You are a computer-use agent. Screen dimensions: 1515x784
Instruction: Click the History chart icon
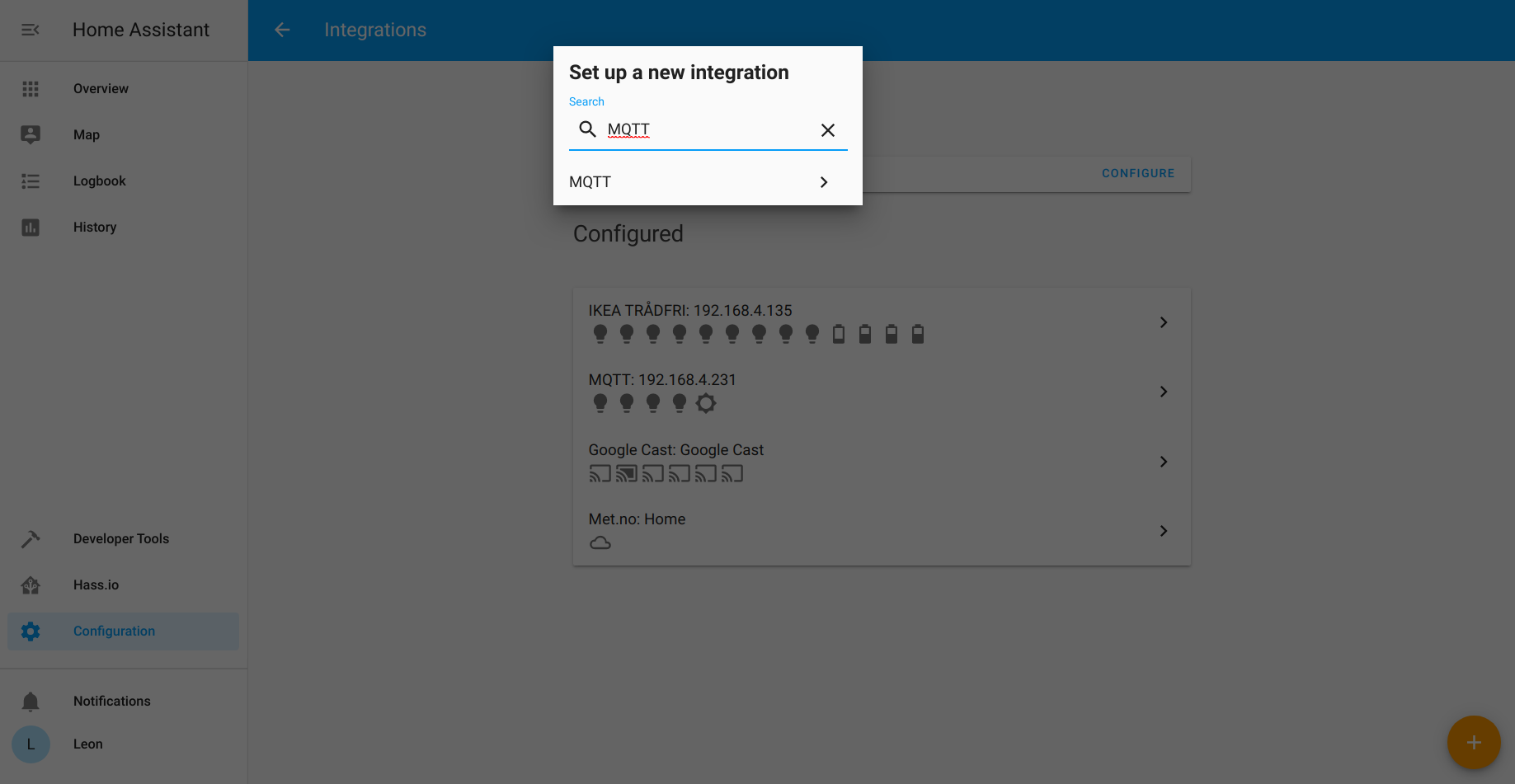tap(31, 227)
